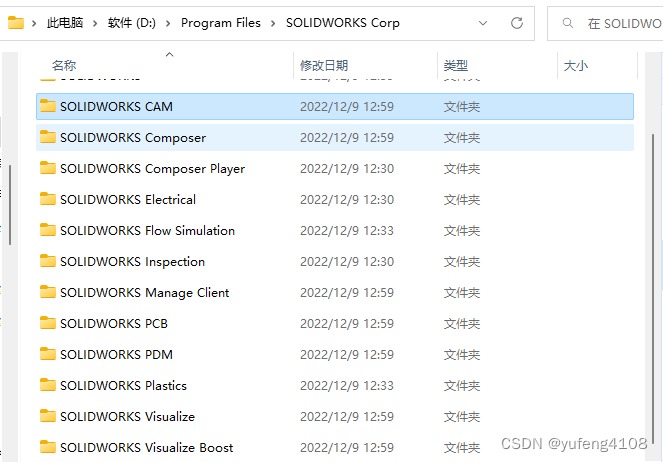The image size is (663, 462).
Task: Select the SOLIDWORKS PCB folder icon
Action: (x=48, y=323)
